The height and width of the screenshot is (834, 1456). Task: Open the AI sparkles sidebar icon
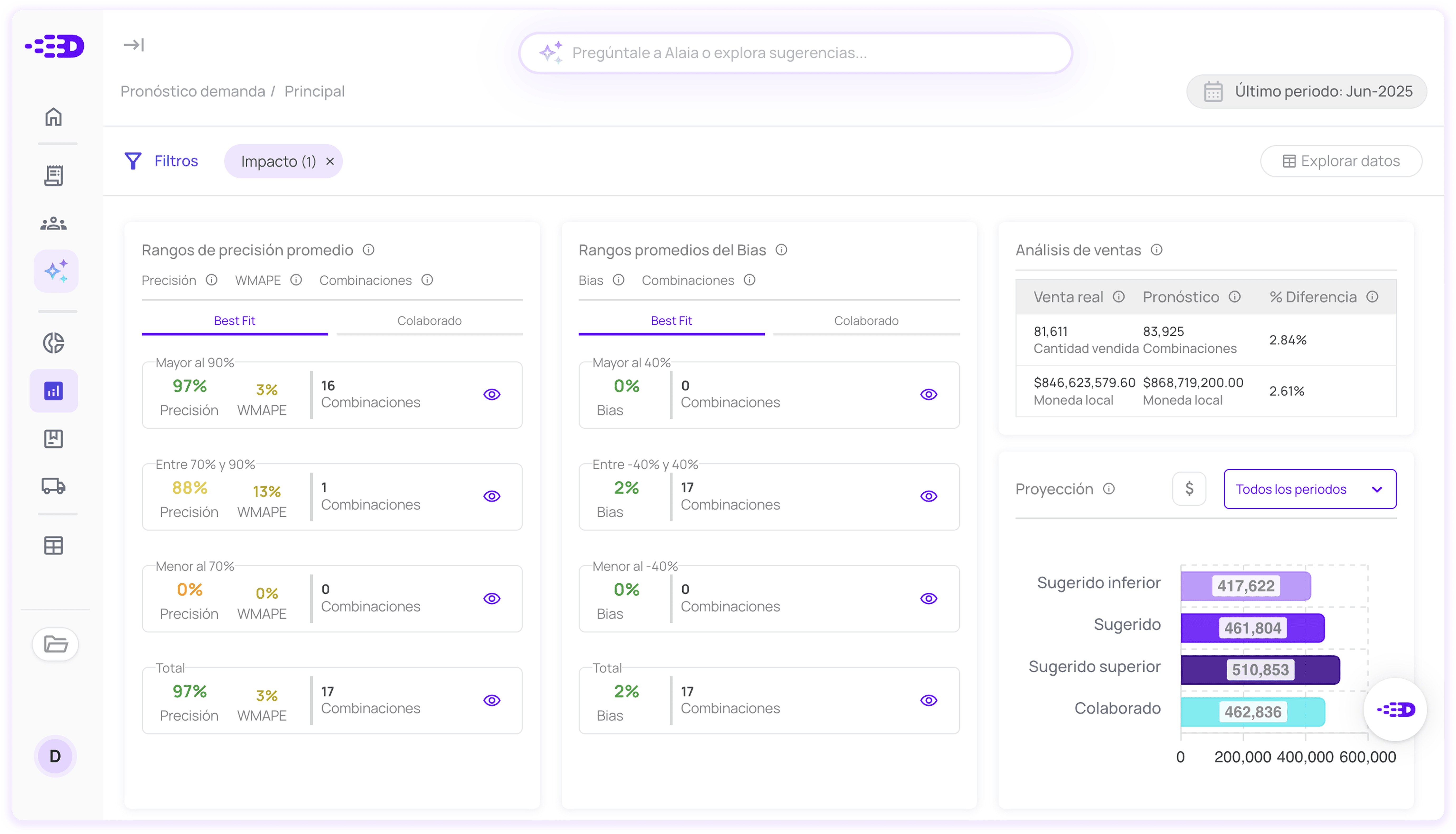[56, 271]
